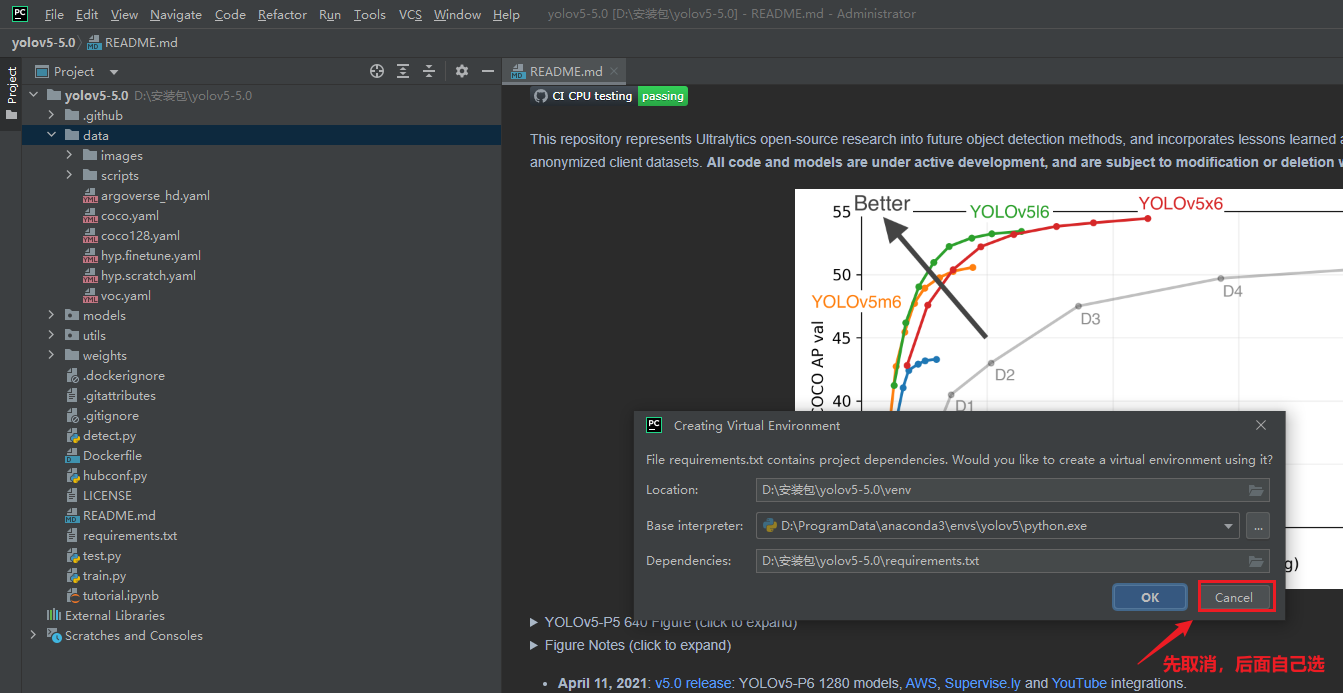
Task: Click the locate/select opened file icon
Action: pyautogui.click(x=377, y=71)
